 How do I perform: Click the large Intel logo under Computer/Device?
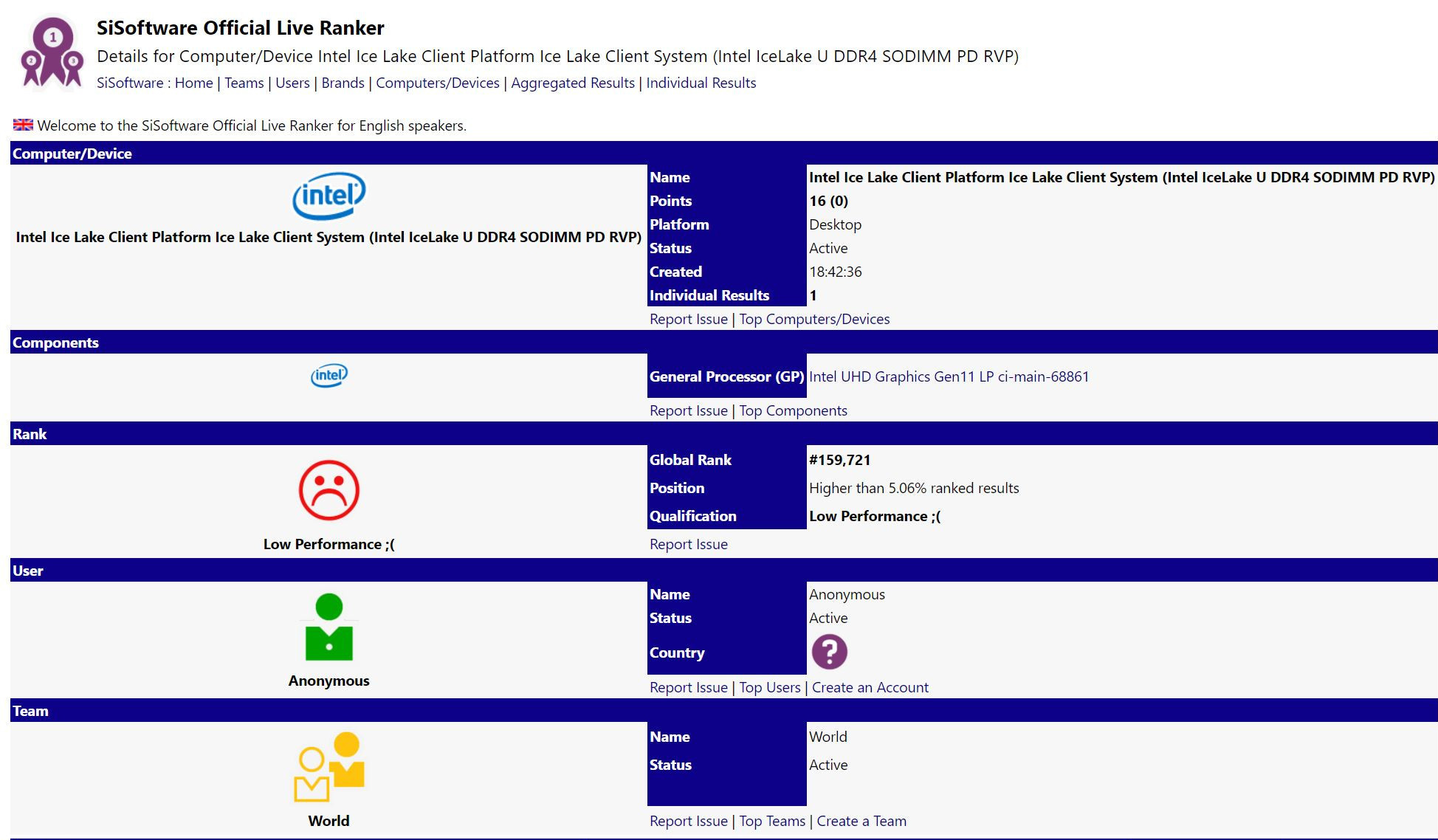[x=328, y=196]
